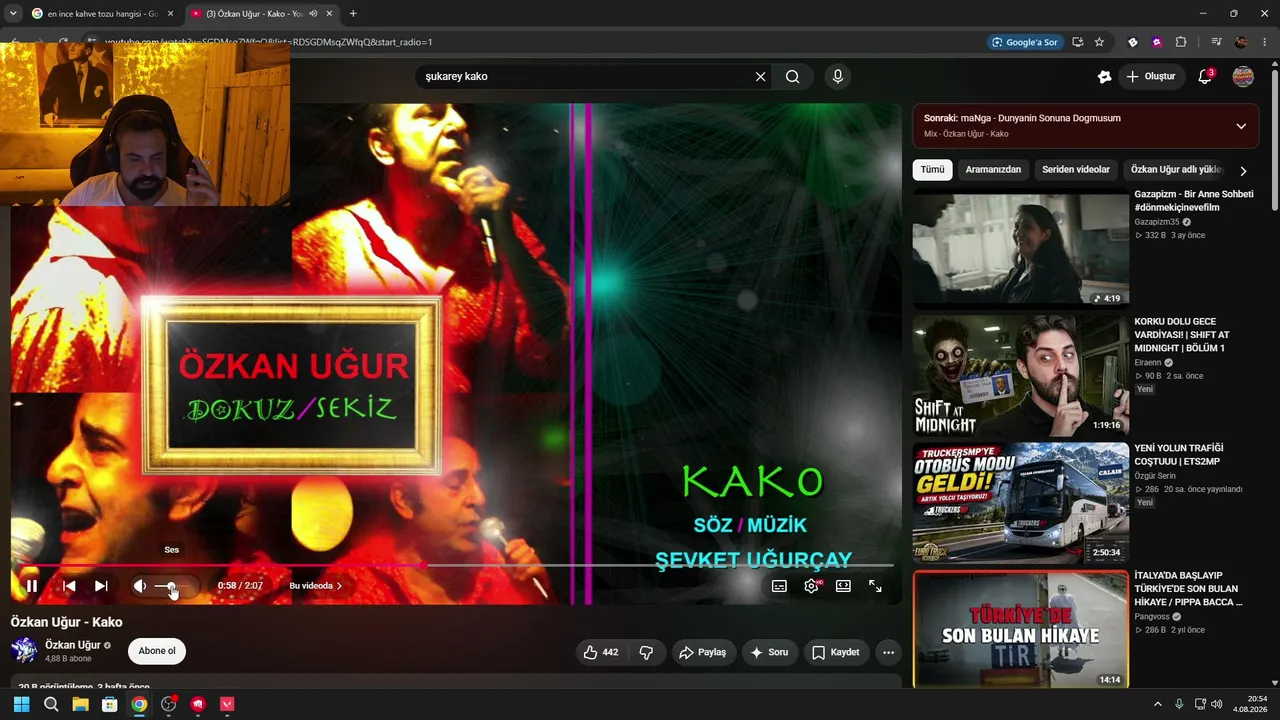1280x720 pixels.
Task: Open the Chrome profile avatar
Action: 1241,42
